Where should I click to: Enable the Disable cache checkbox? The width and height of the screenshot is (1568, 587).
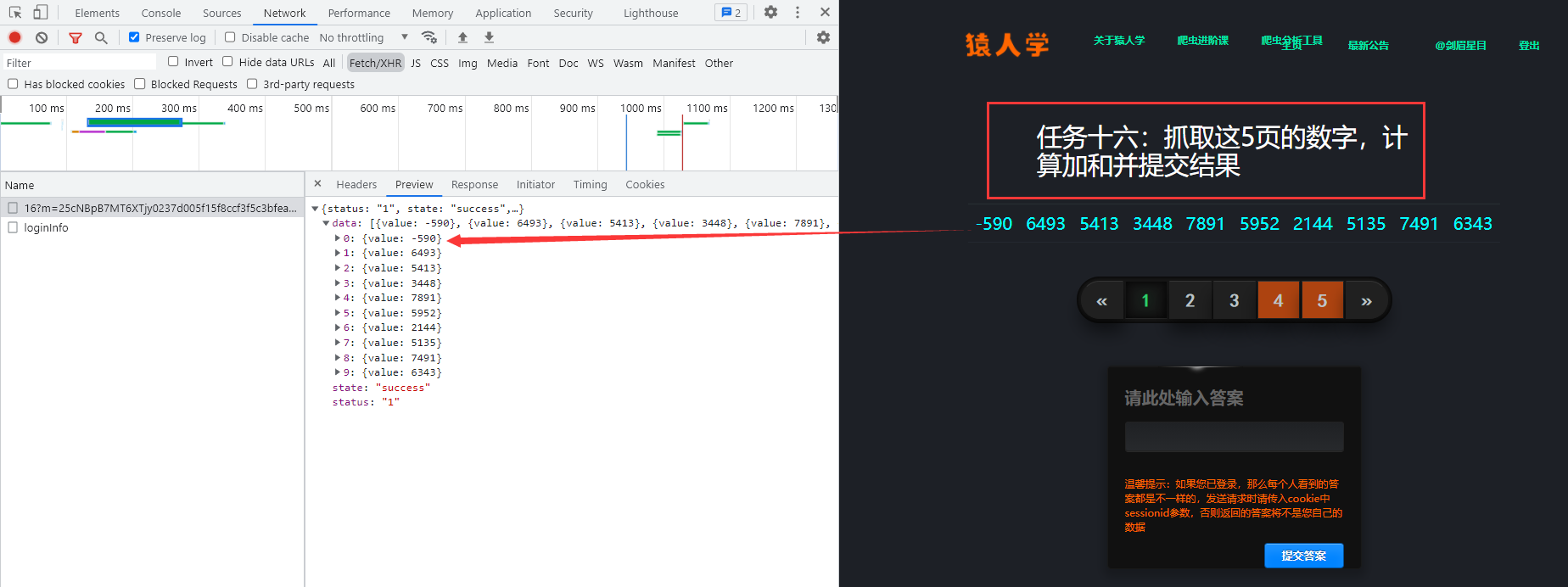point(230,37)
